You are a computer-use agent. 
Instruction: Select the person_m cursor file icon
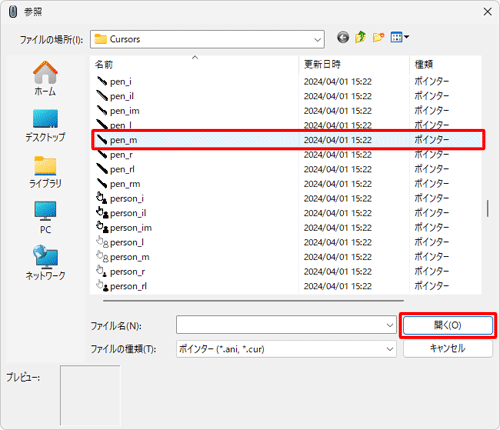click(102, 257)
